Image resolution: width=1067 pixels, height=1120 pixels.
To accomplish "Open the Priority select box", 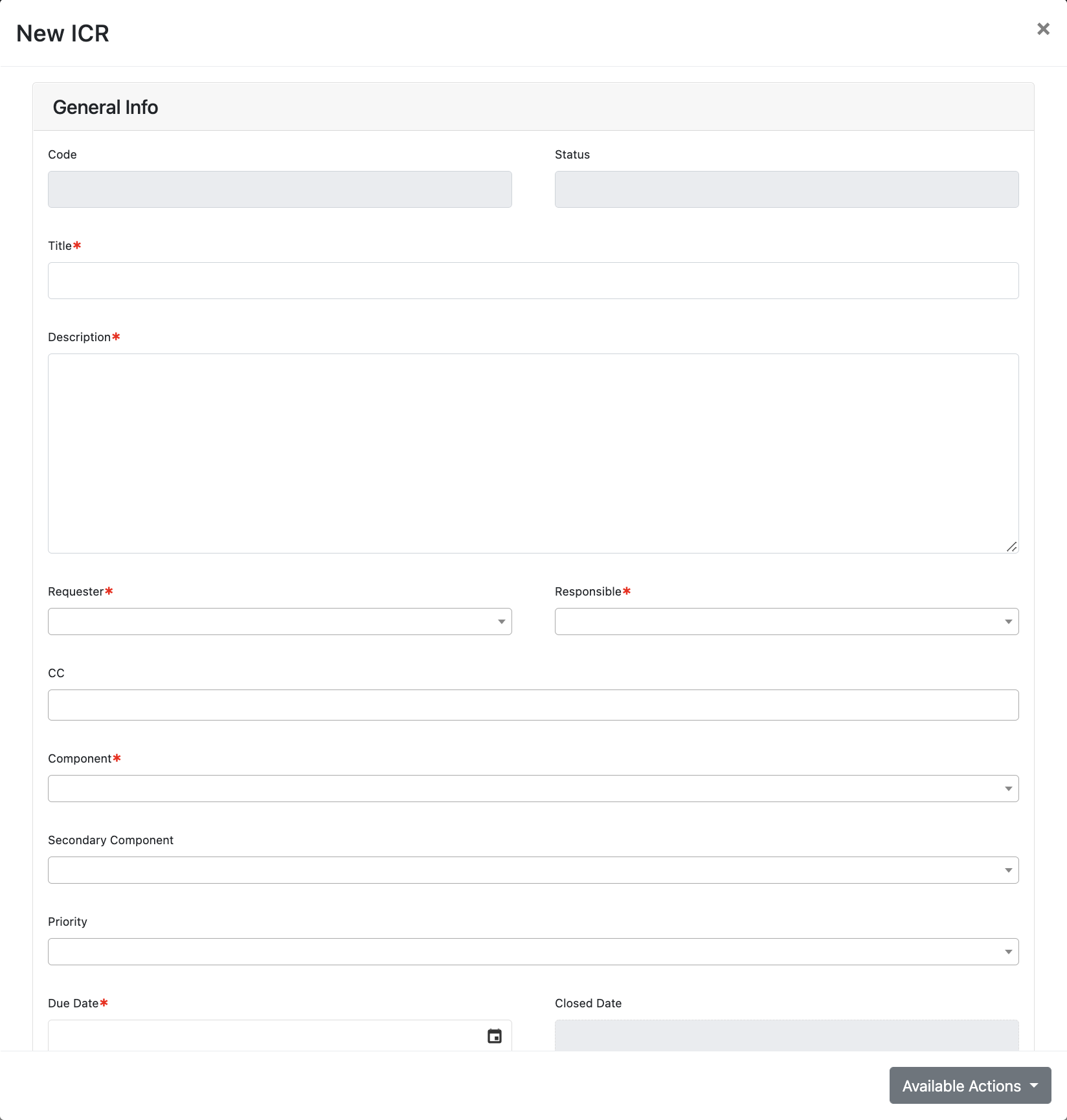I will (533, 952).
